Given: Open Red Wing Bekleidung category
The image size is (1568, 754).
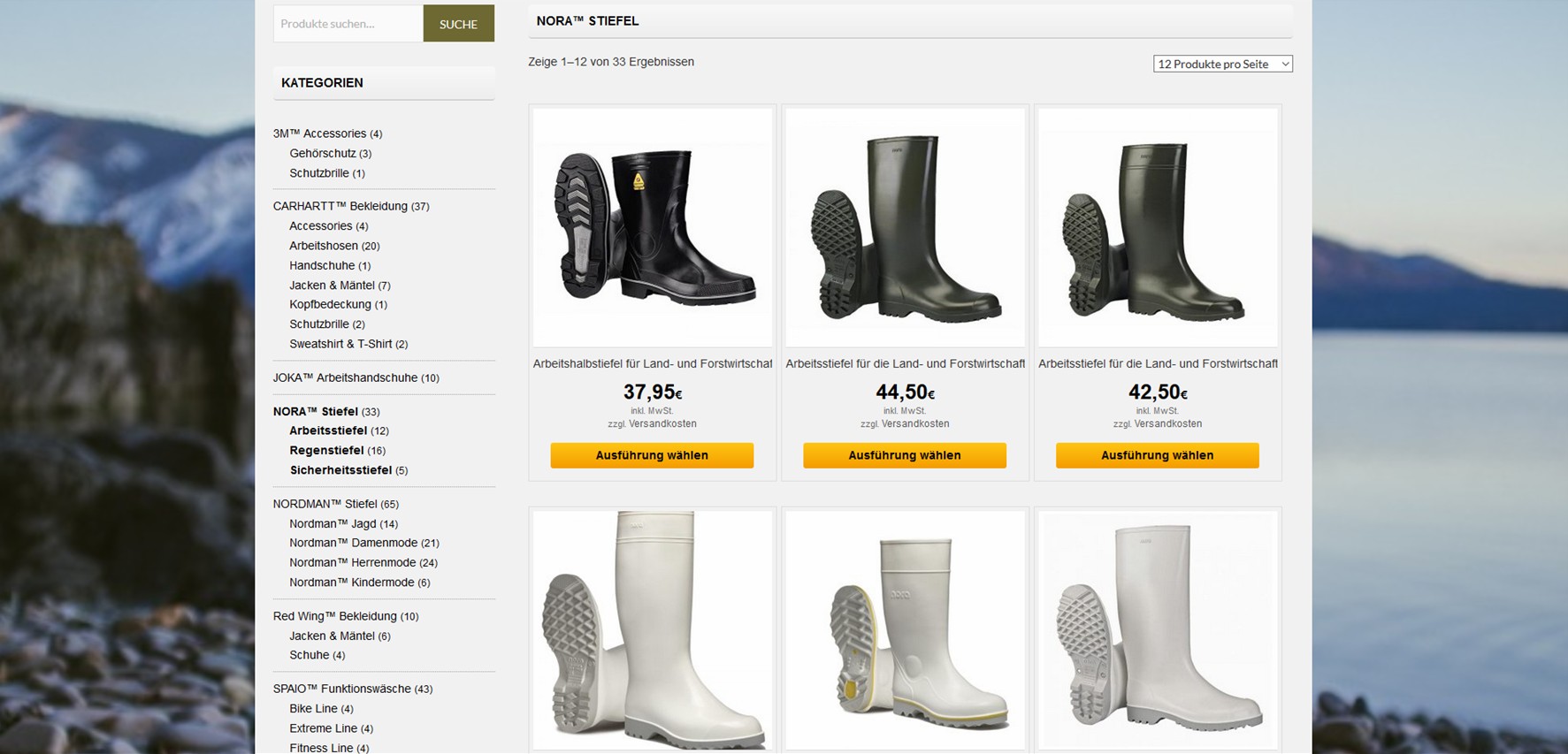Looking at the screenshot, I should tap(334, 616).
